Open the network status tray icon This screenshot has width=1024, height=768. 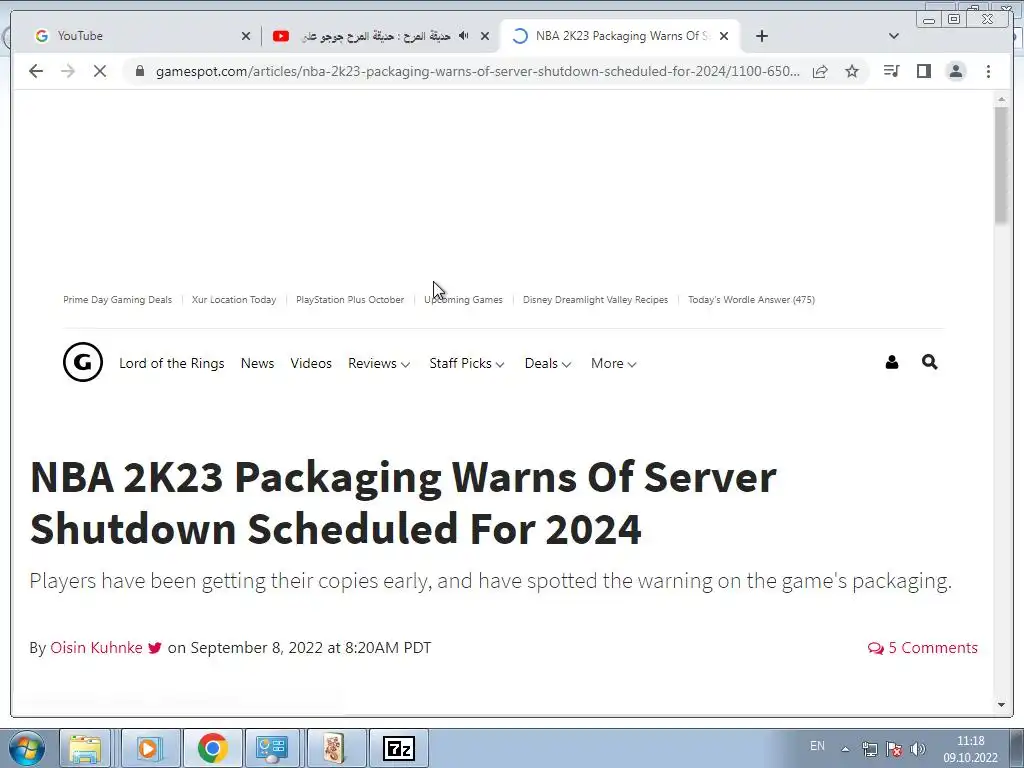coord(869,749)
